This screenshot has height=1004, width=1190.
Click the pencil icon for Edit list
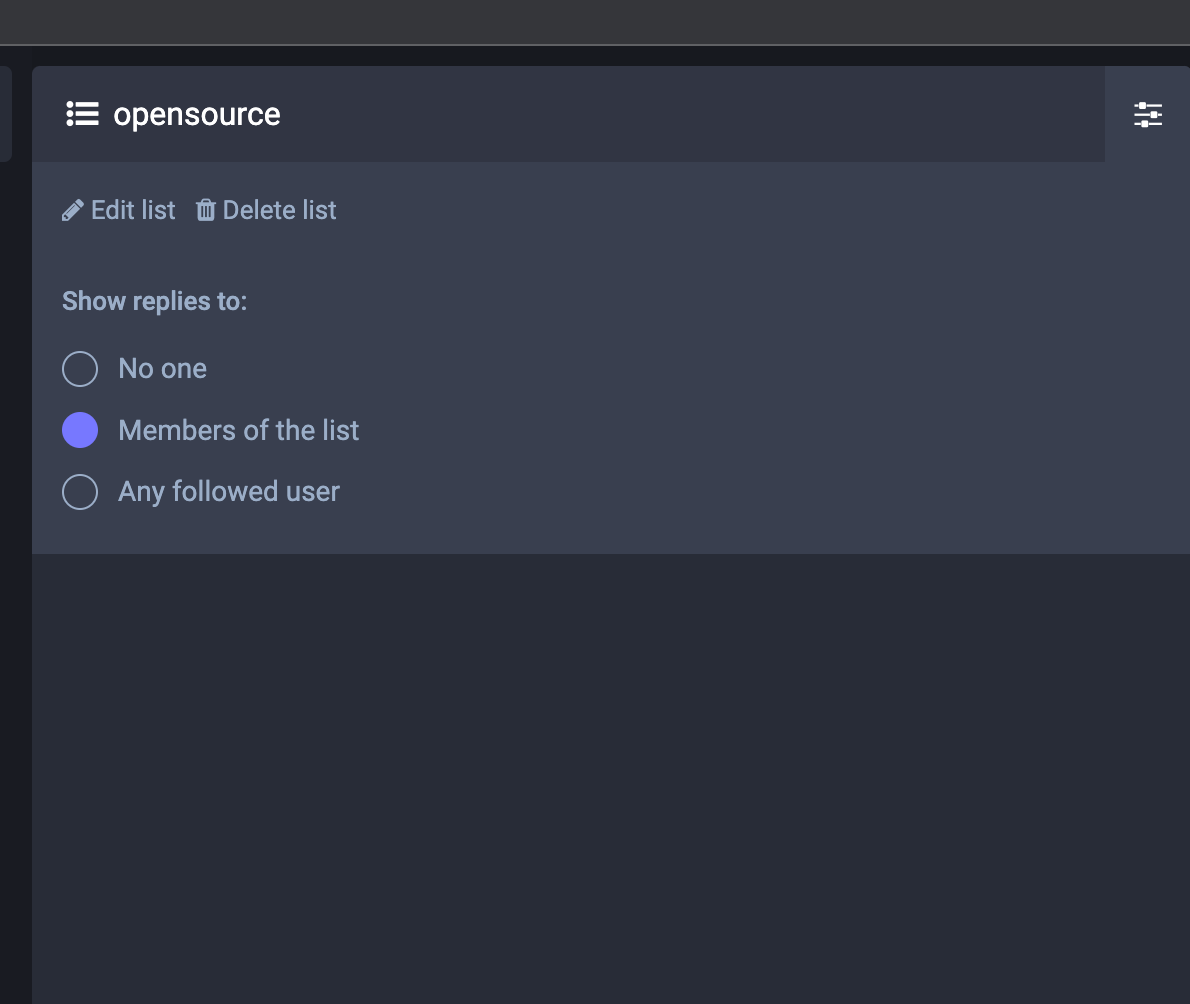[x=72, y=210]
